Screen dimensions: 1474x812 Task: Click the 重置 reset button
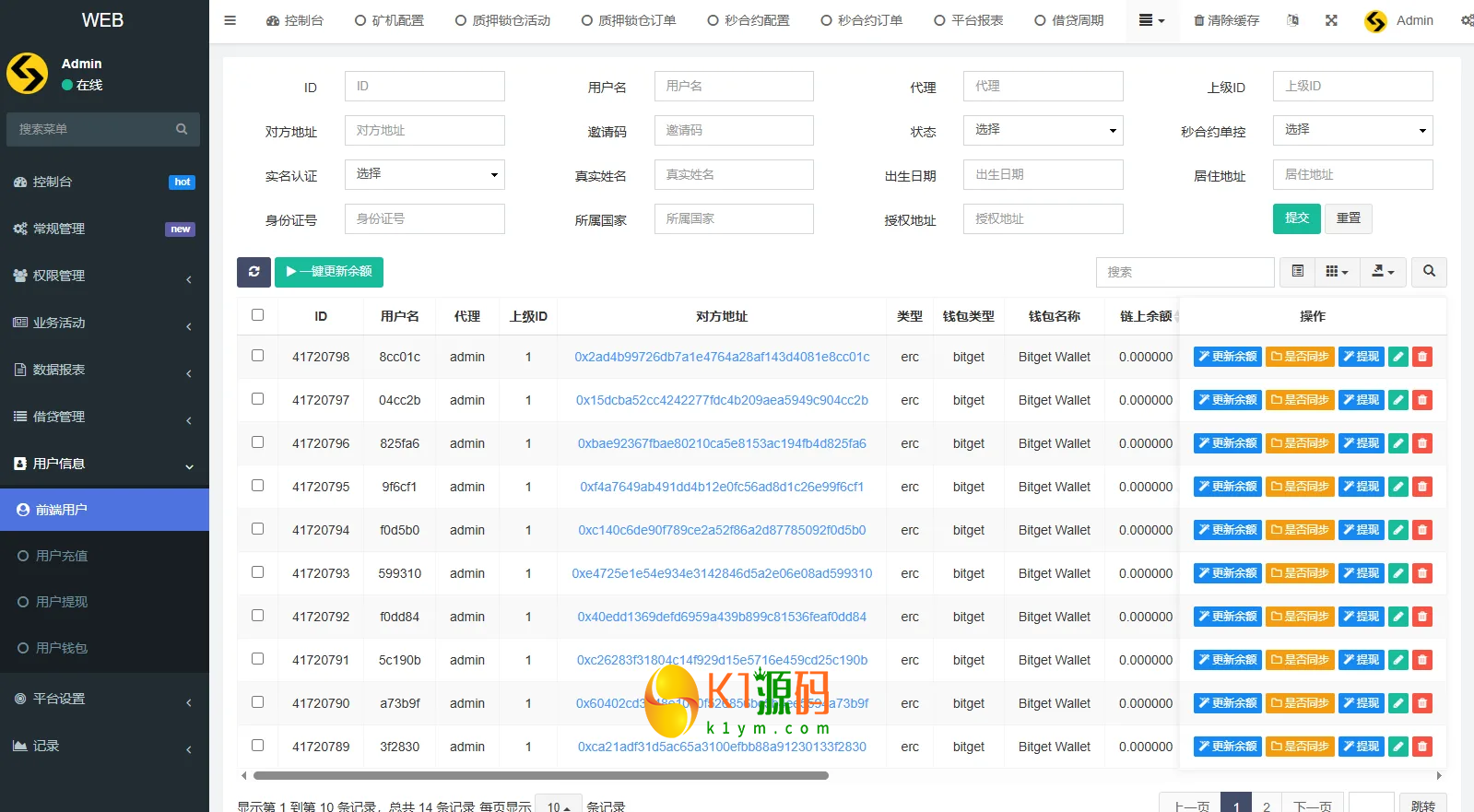pos(1349,218)
